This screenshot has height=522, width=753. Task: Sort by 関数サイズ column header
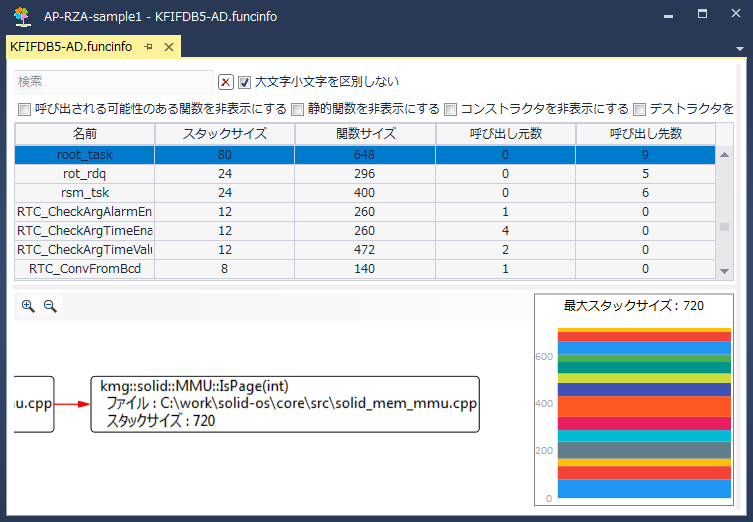(x=365, y=134)
